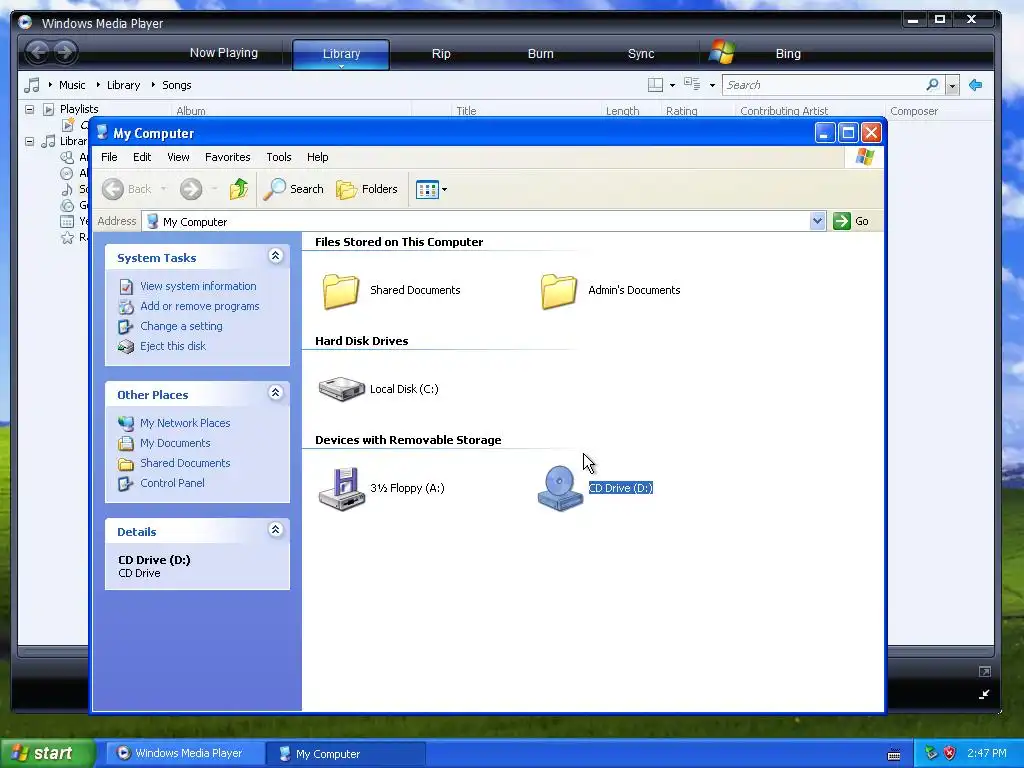Switch to the Rip tab
The image size is (1024, 768).
(441, 54)
